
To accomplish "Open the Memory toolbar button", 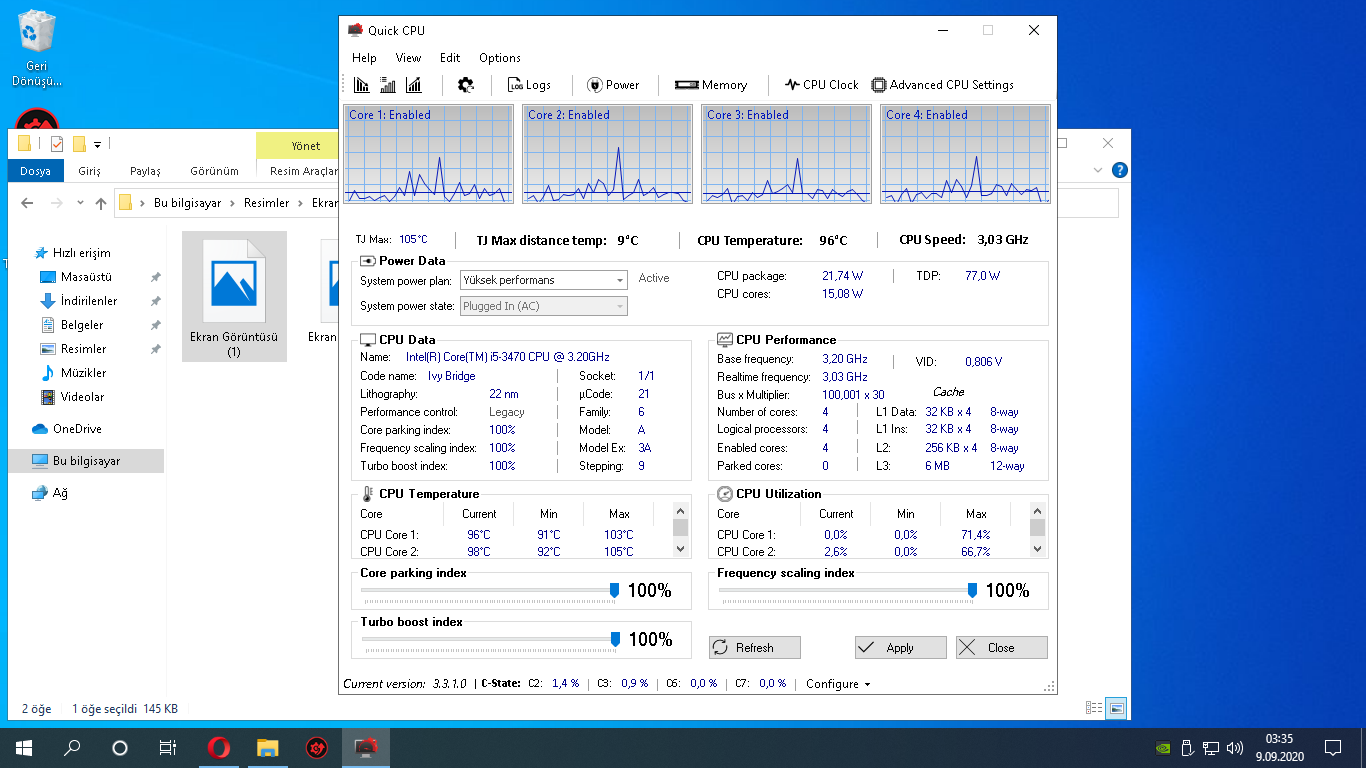I will (711, 85).
